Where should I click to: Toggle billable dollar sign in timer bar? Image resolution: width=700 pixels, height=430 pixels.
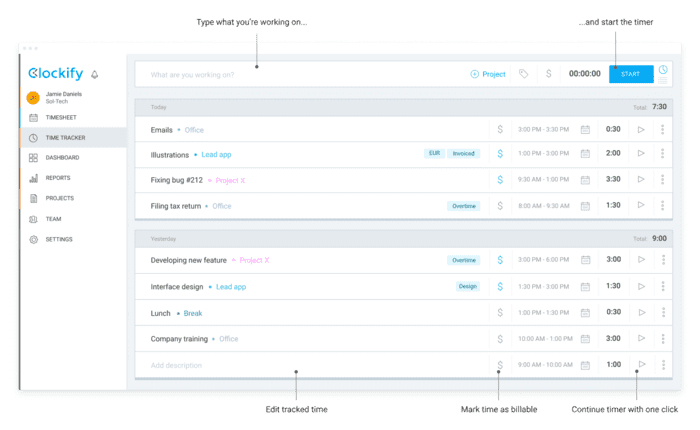[x=549, y=74]
